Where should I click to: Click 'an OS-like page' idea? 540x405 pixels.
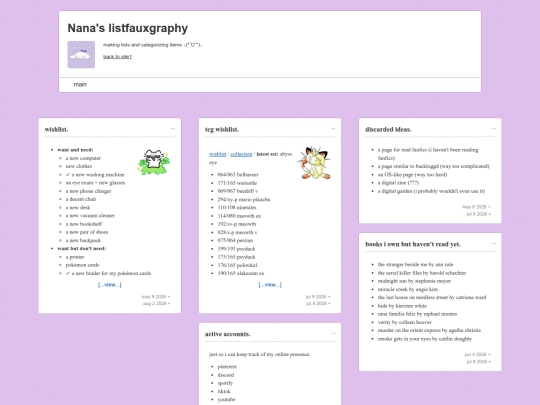coord(413,175)
